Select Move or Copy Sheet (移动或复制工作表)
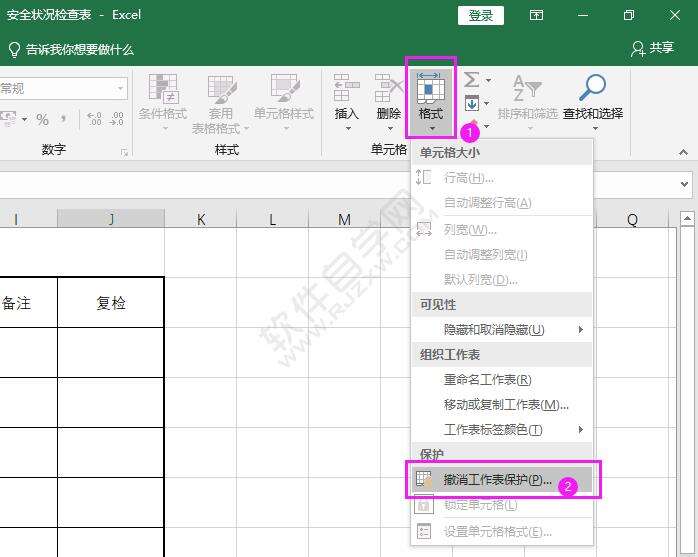The height and width of the screenshot is (557, 698). point(502,405)
